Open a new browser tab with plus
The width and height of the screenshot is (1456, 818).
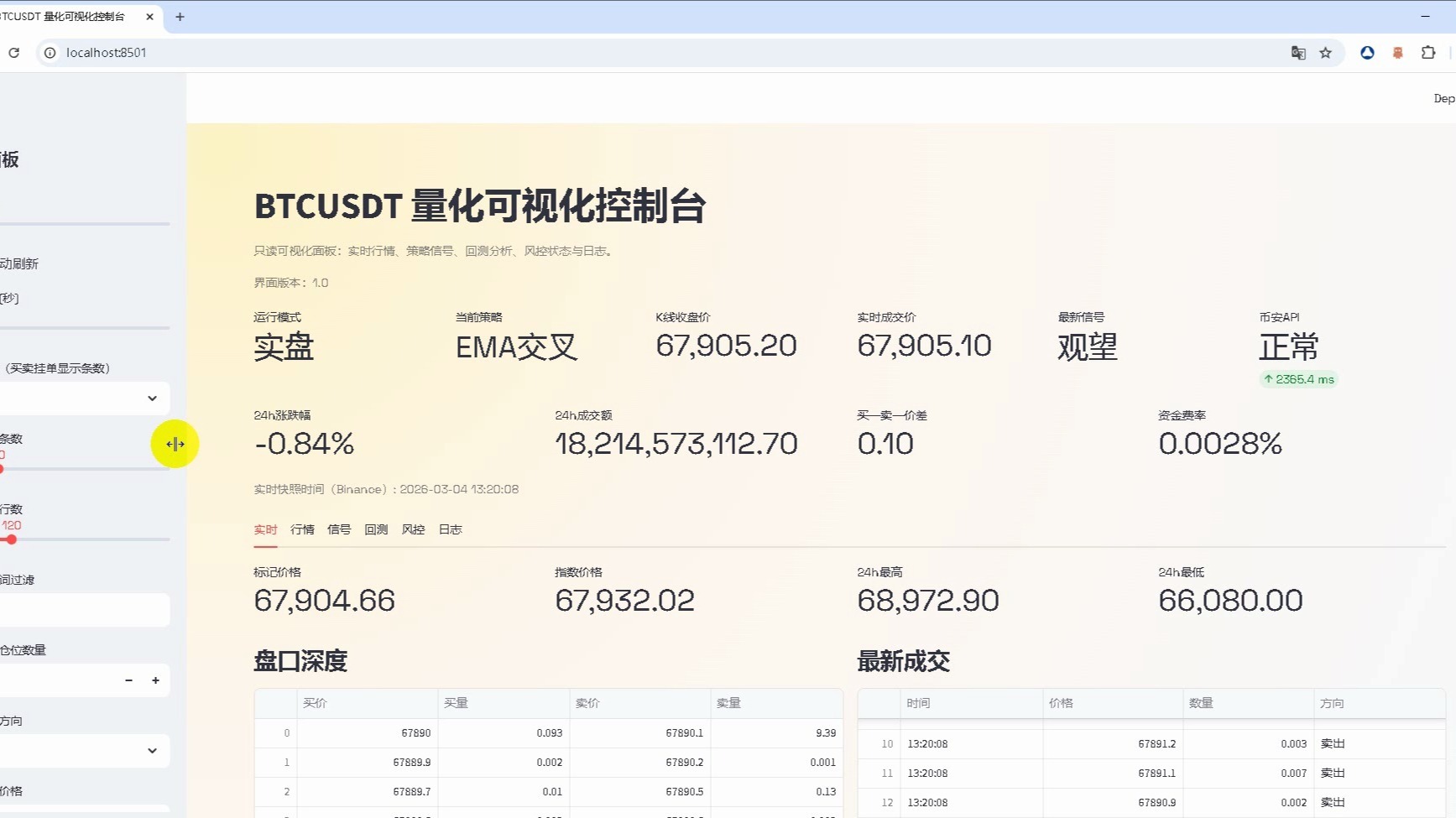tap(180, 17)
